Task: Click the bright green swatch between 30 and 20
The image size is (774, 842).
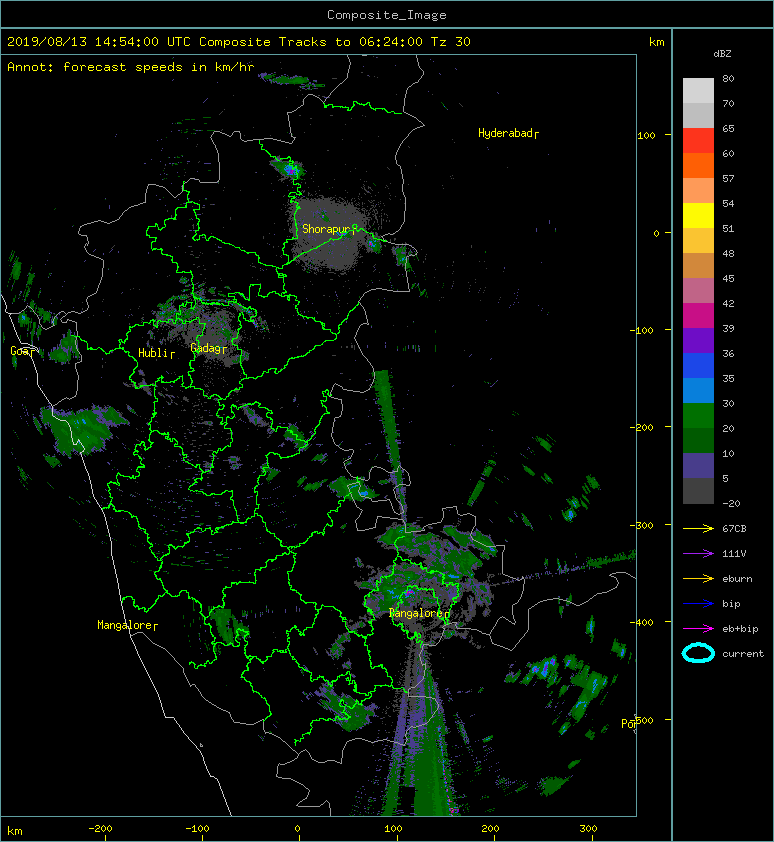Action: (698, 415)
